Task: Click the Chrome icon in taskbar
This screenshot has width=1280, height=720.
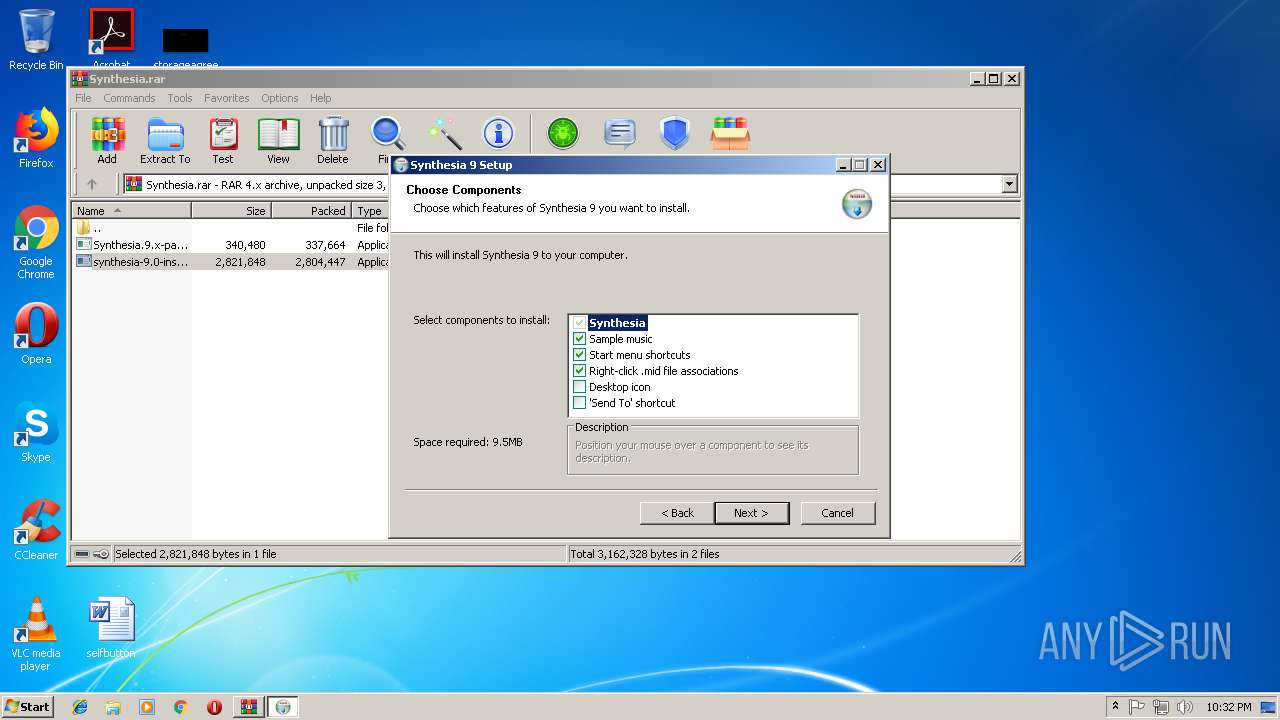Action: point(181,707)
